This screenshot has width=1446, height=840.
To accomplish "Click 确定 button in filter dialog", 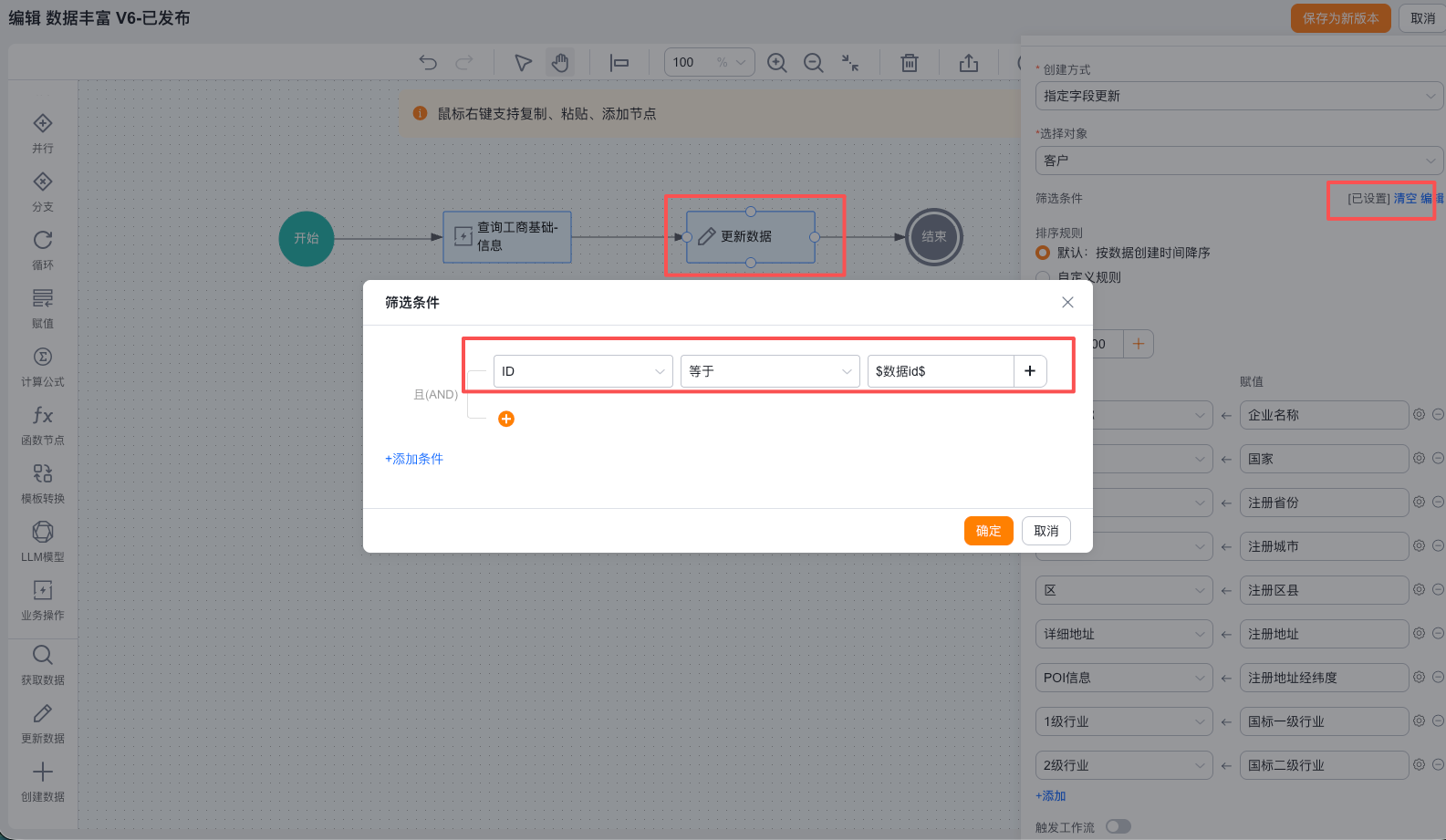I will pos(988,531).
